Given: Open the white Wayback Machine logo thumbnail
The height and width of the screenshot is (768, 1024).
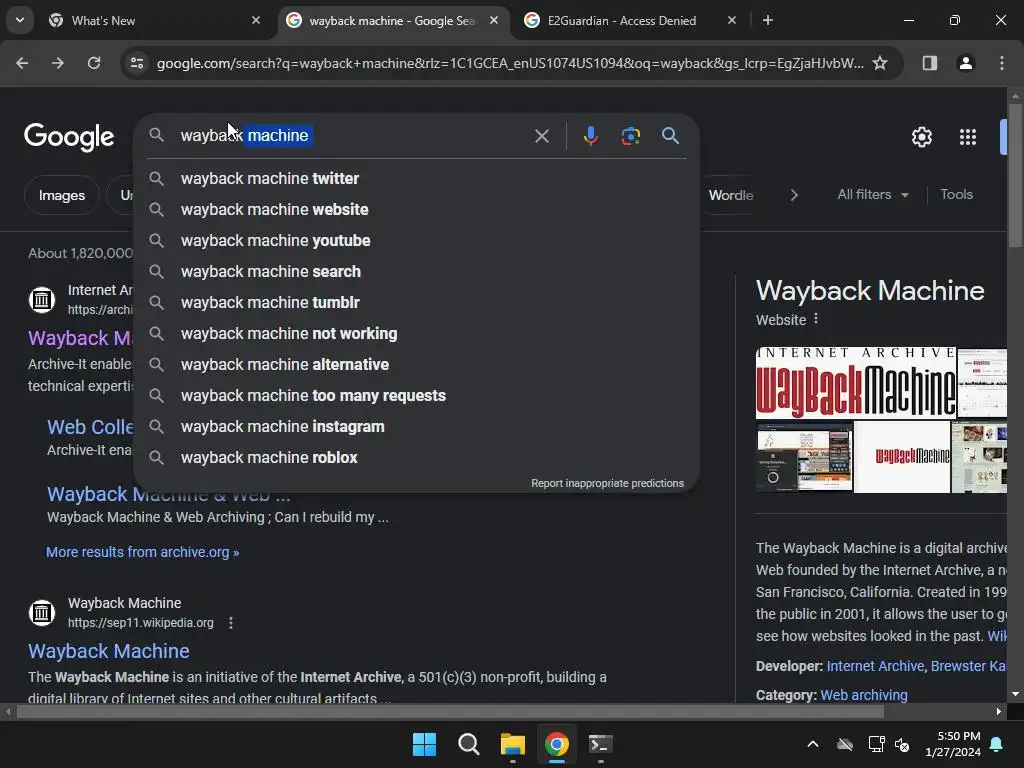Looking at the screenshot, I should tap(902, 457).
